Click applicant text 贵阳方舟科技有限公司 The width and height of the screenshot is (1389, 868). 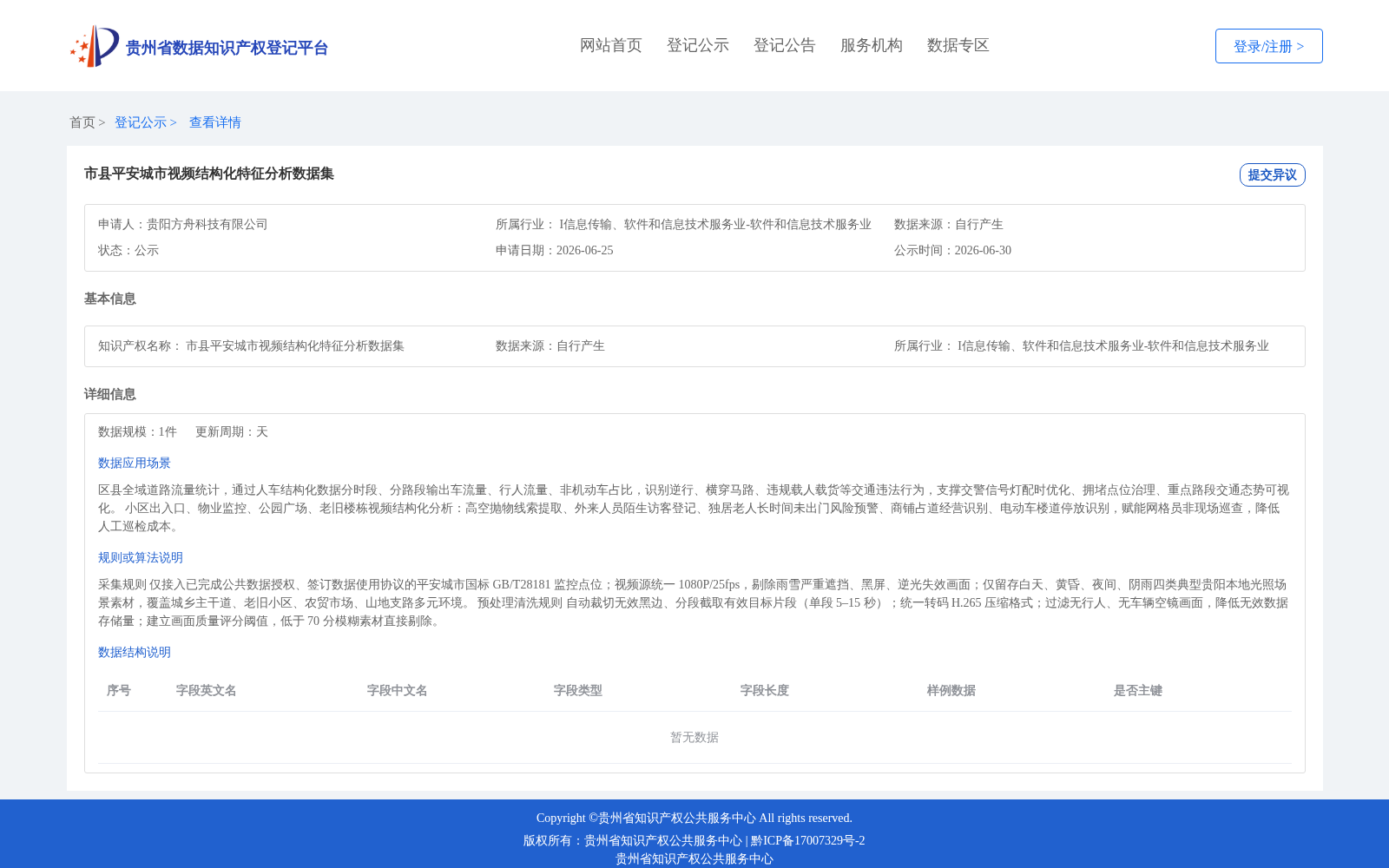(207, 224)
